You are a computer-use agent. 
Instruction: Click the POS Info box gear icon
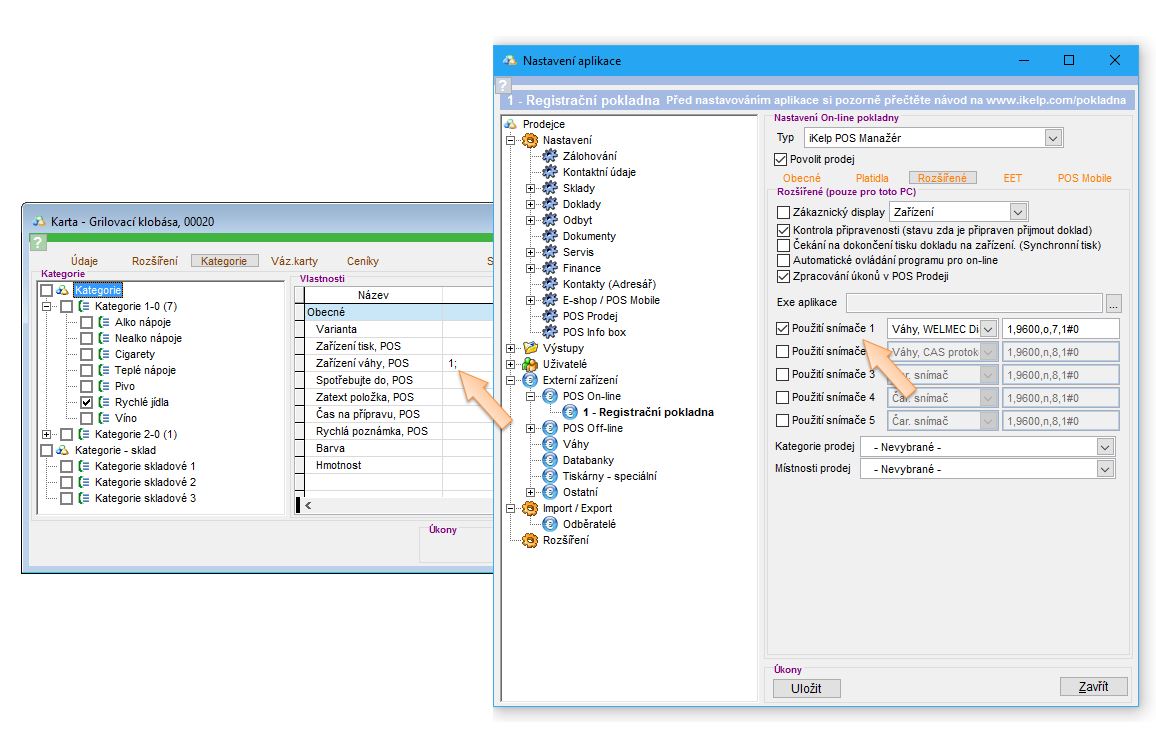pyautogui.click(x=549, y=332)
